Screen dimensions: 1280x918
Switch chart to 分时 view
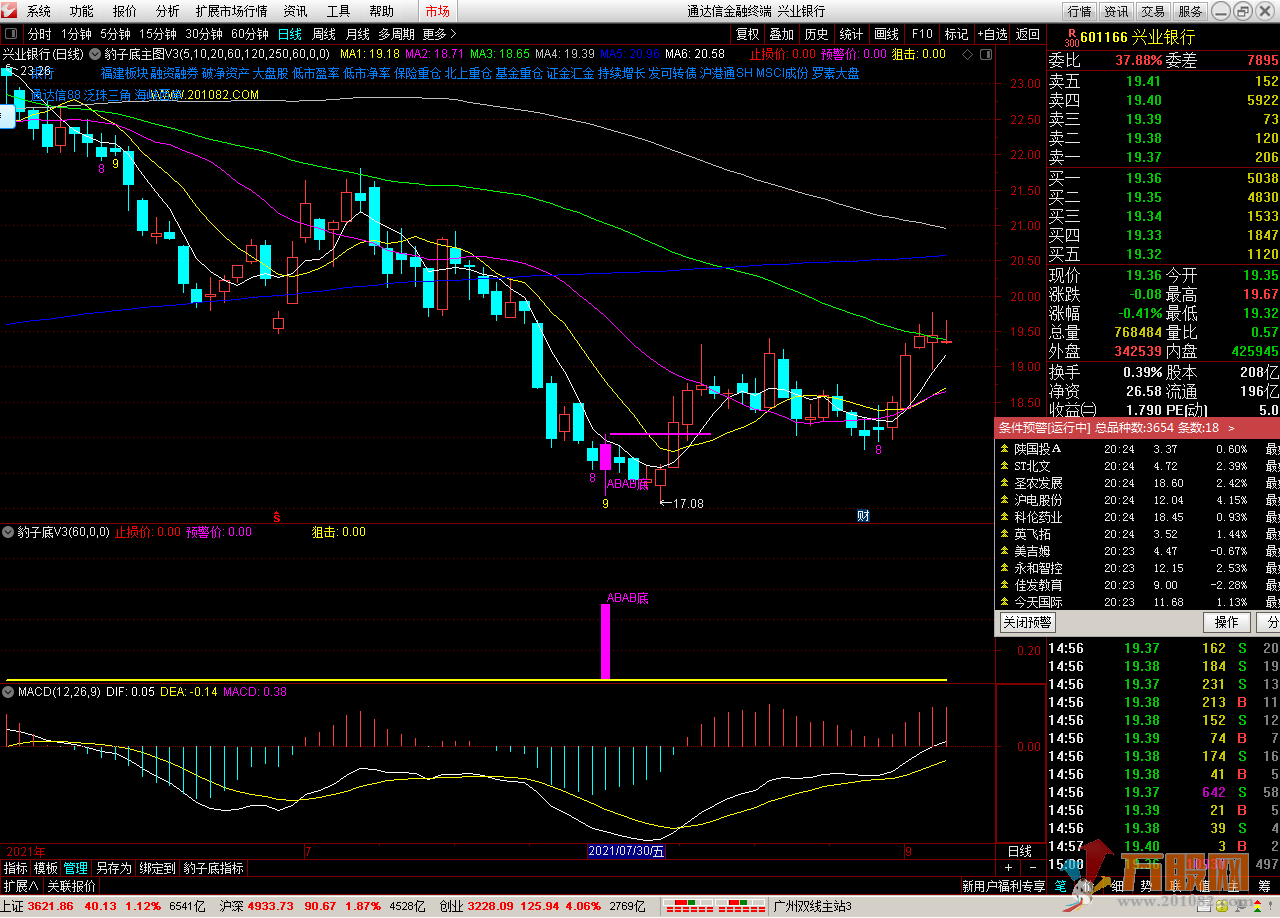(x=40, y=34)
